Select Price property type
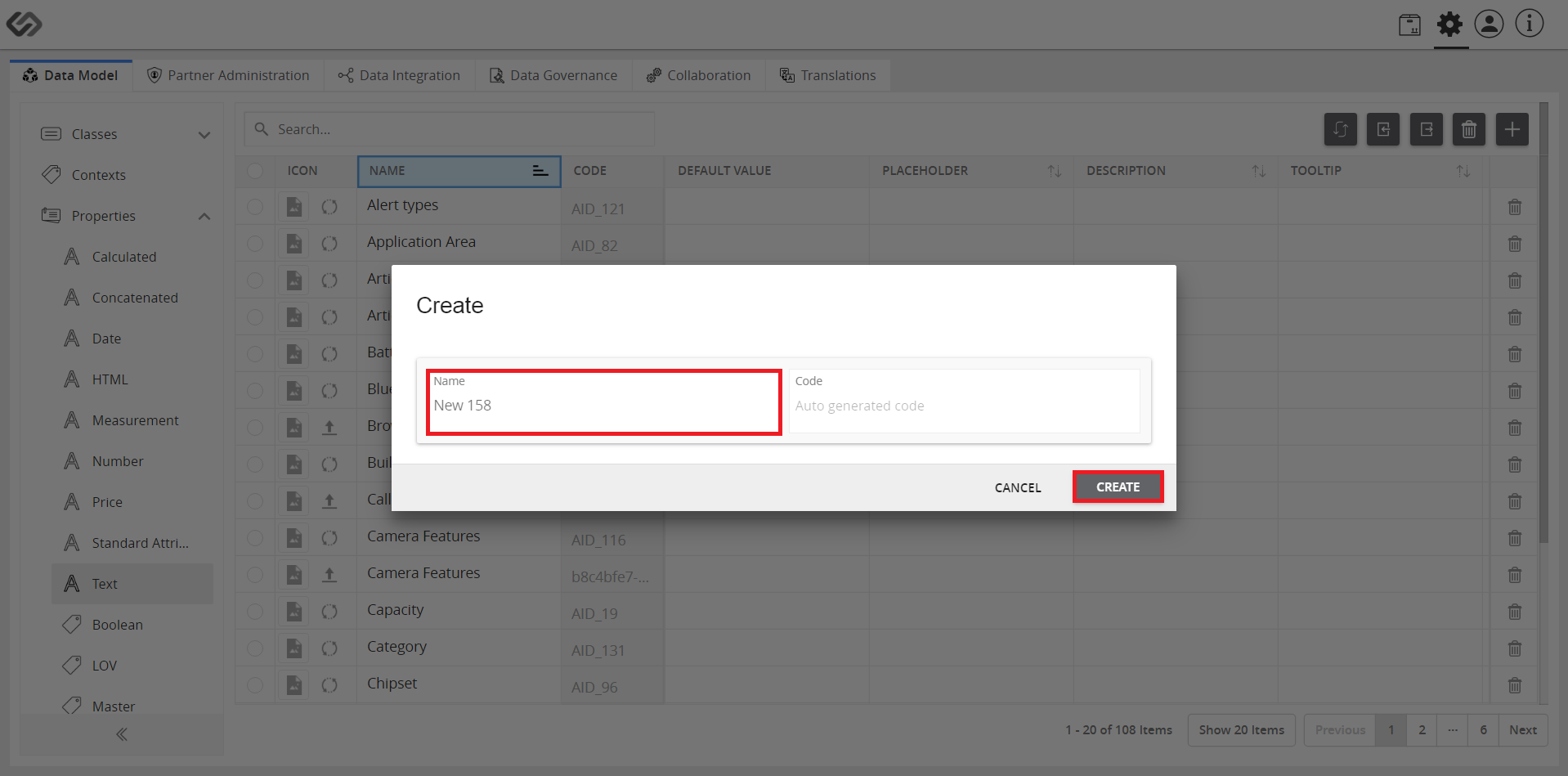The image size is (1568, 776). pos(107,502)
